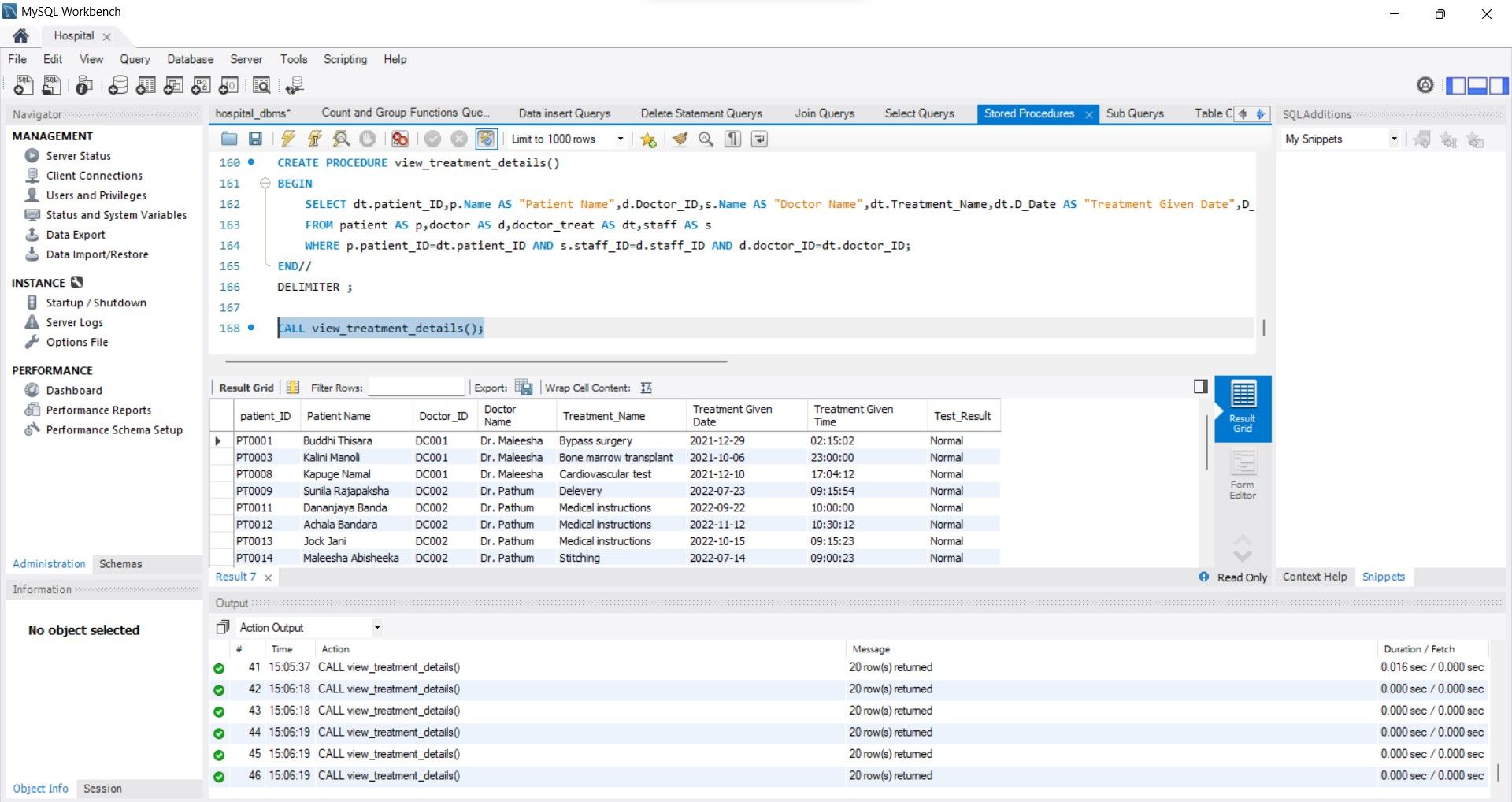The height and width of the screenshot is (802, 1512).
Task: Click reset result grid sort icon
Action: click(293, 387)
